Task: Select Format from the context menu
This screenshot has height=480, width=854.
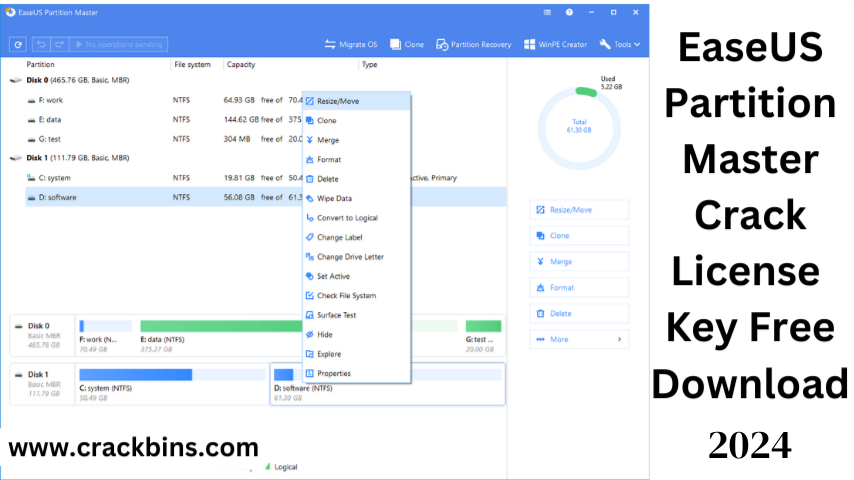Action: pyautogui.click(x=356, y=160)
